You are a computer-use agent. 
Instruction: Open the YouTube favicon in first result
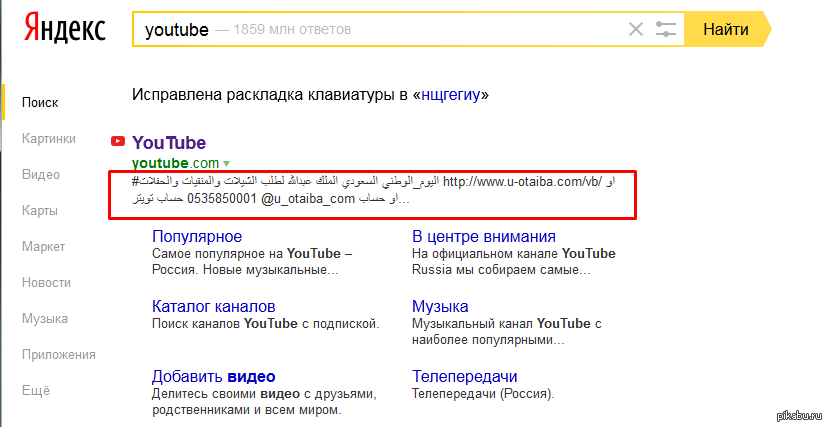(x=118, y=141)
